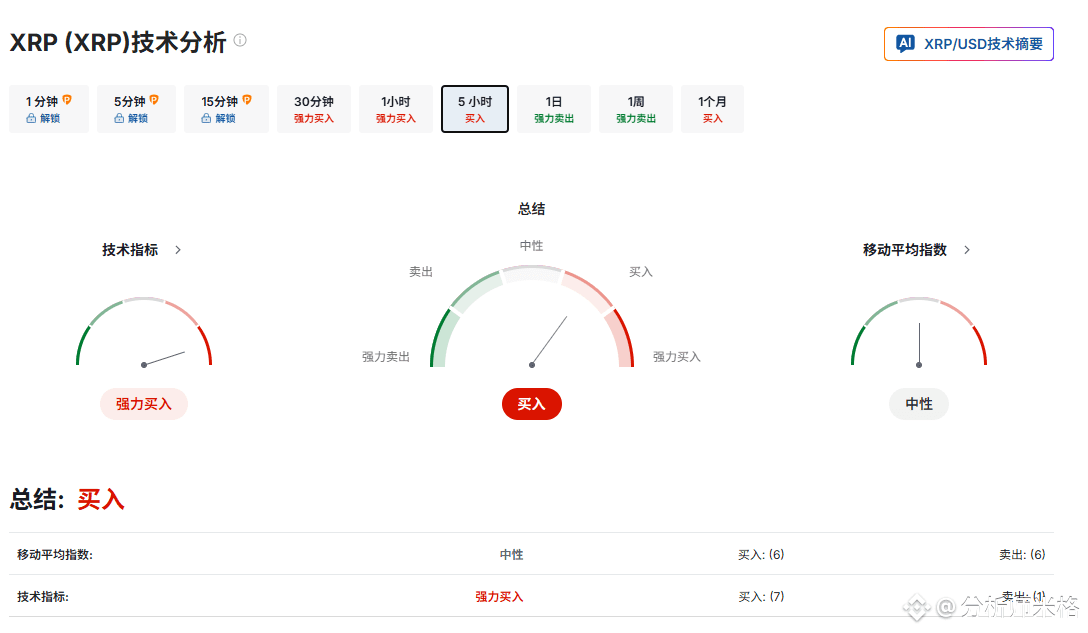The image size is (1088, 633).
Task: Click the 强力买入 badge under 技术指标 gauge
Action: pyautogui.click(x=144, y=404)
